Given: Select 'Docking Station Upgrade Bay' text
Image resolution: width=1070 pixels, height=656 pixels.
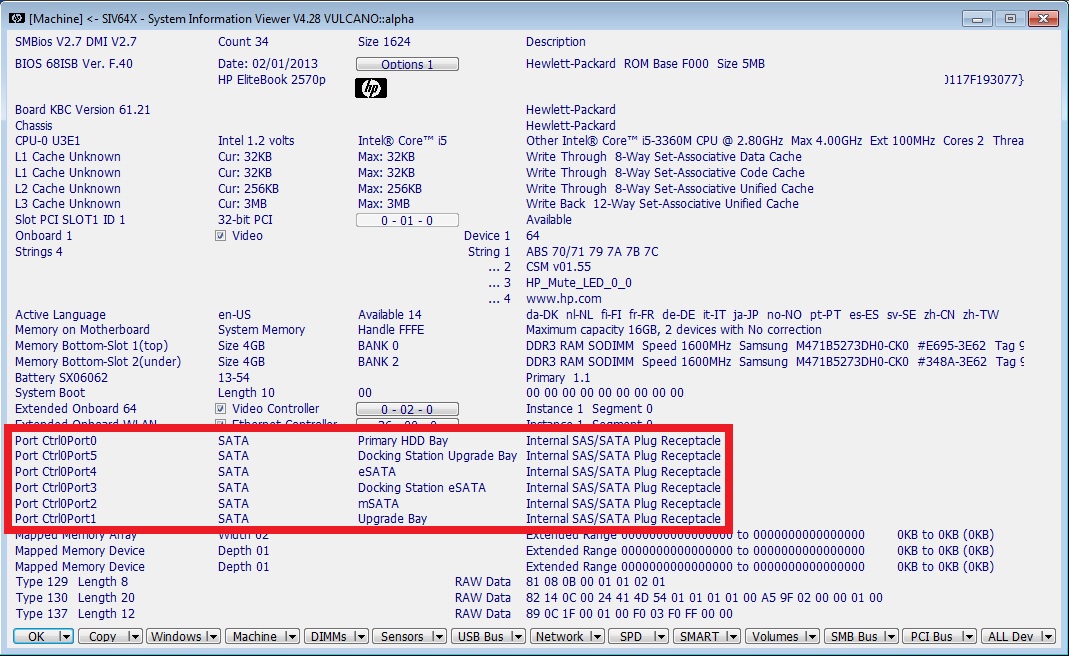Looking at the screenshot, I should pos(437,455).
